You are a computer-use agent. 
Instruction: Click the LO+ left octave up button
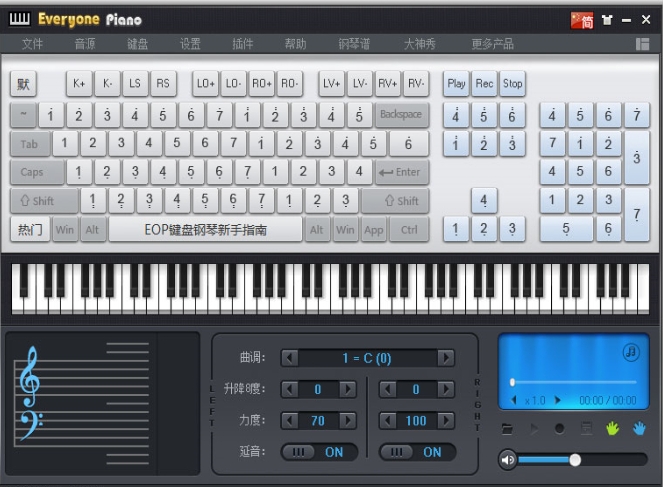pos(205,84)
